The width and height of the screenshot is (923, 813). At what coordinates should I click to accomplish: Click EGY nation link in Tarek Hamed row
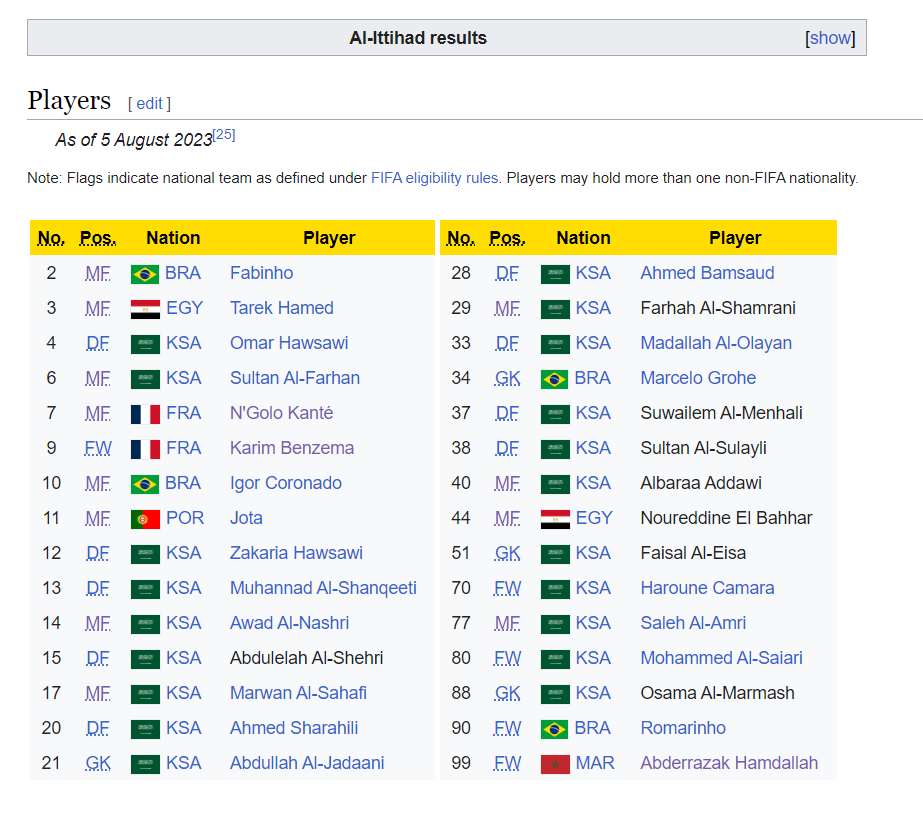[184, 308]
